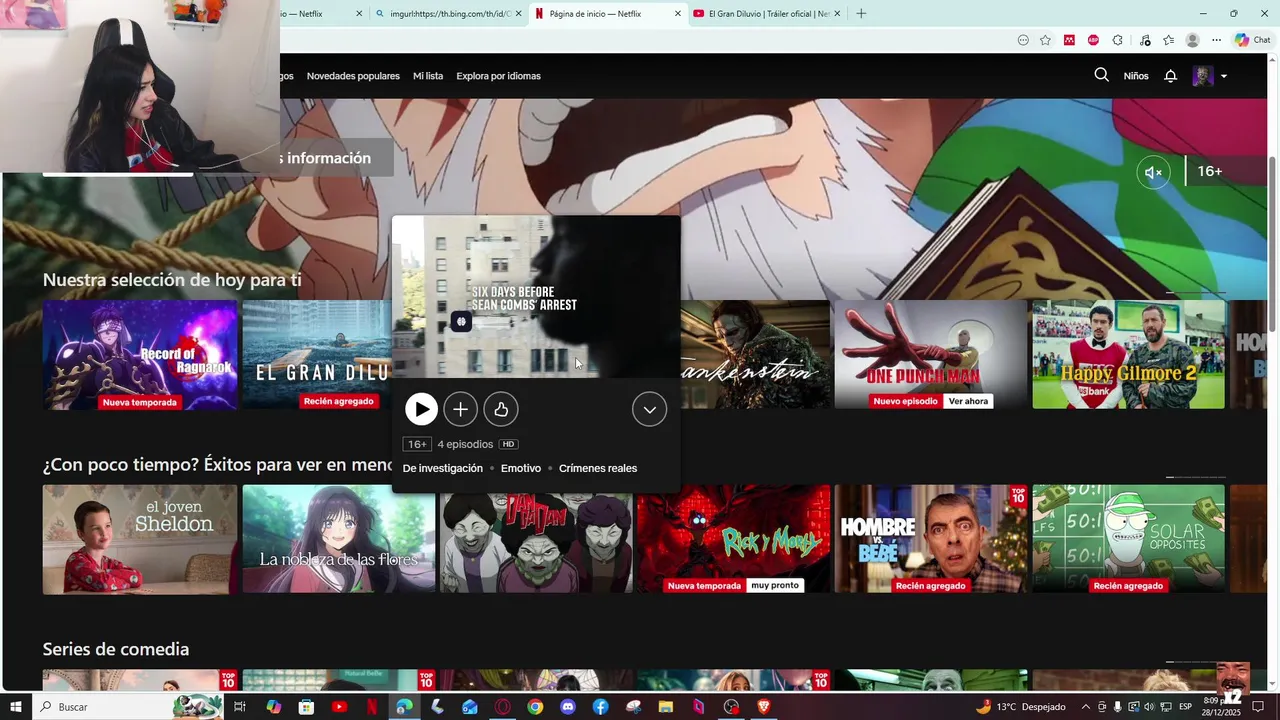Open Explora por idiomas
The image size is (1280, 720).
[498, 76]
